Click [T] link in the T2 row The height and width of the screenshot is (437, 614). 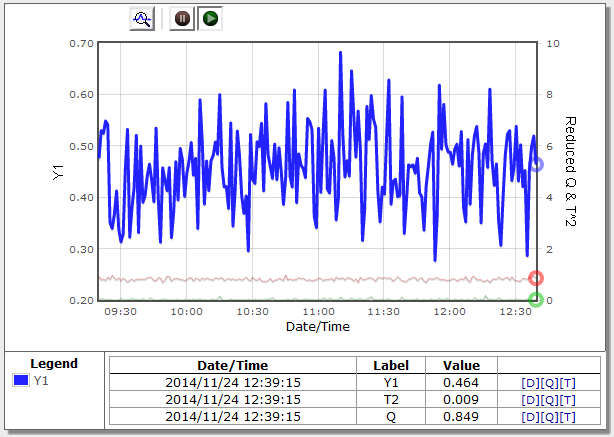(x=567, y=399)
